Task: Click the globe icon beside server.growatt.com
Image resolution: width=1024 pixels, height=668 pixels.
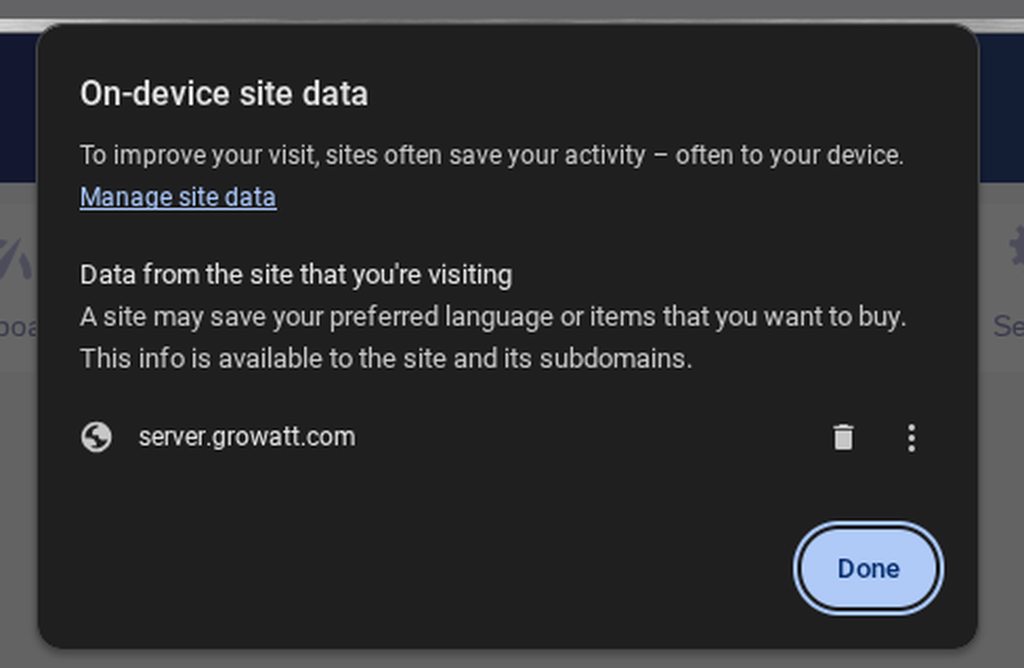Action: [x=96, y=438]
